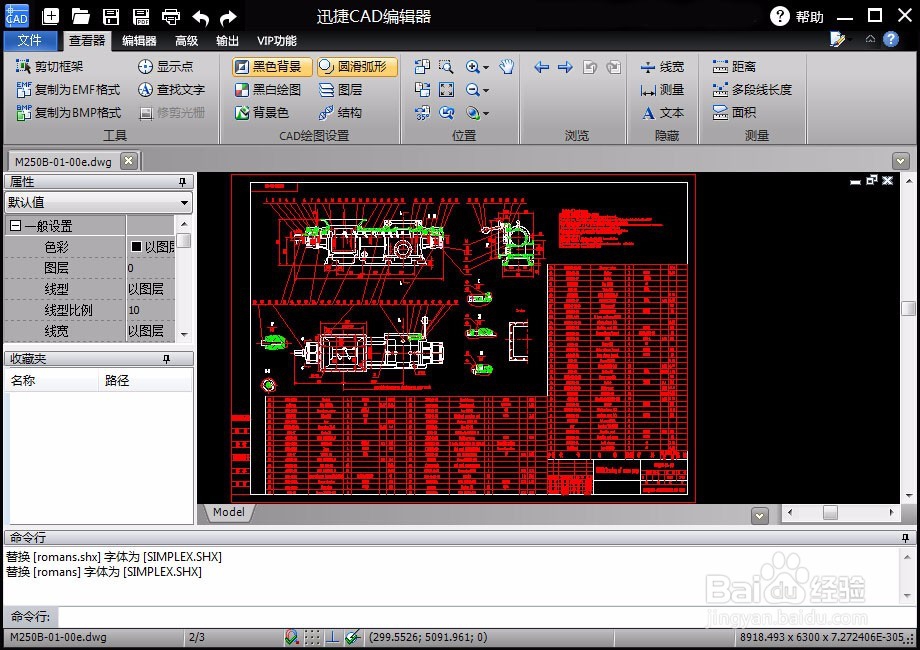Click the 帮助 help button
920x650 pixels.
pyautogui.click(x=797, y=16)
